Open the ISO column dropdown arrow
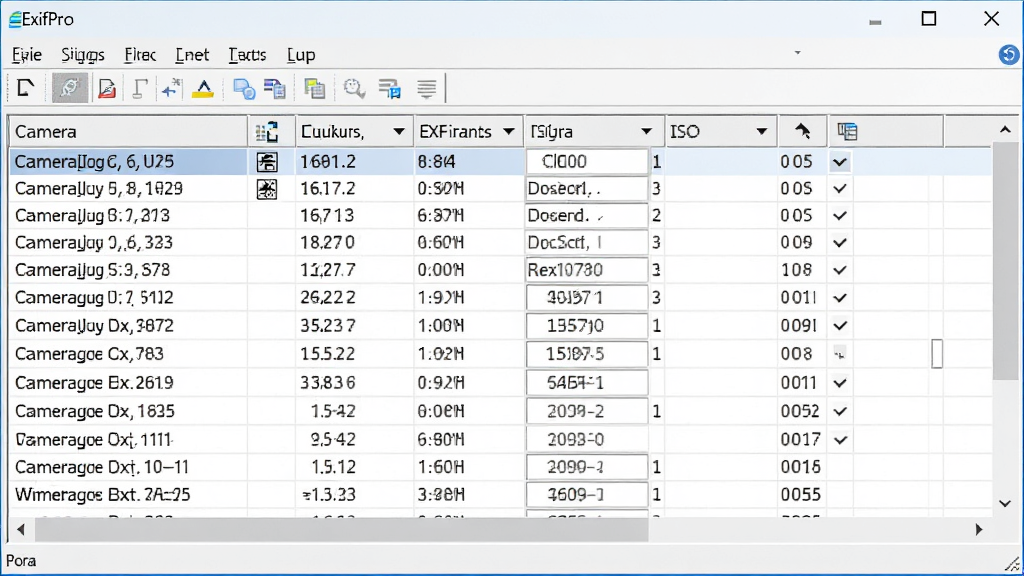The height and width of the screenshot is (576, 1024). 761,132
